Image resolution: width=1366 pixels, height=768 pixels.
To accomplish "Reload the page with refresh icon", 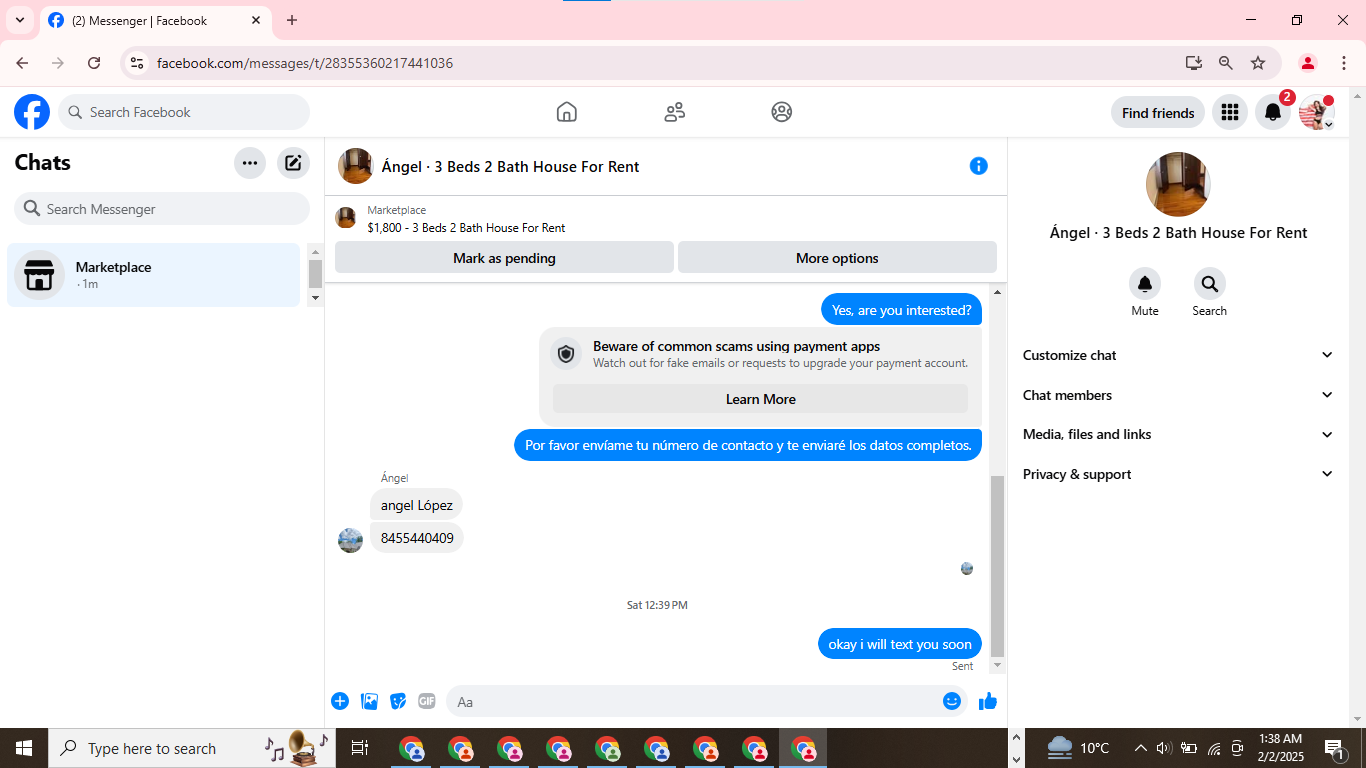I will coord(94,63).
